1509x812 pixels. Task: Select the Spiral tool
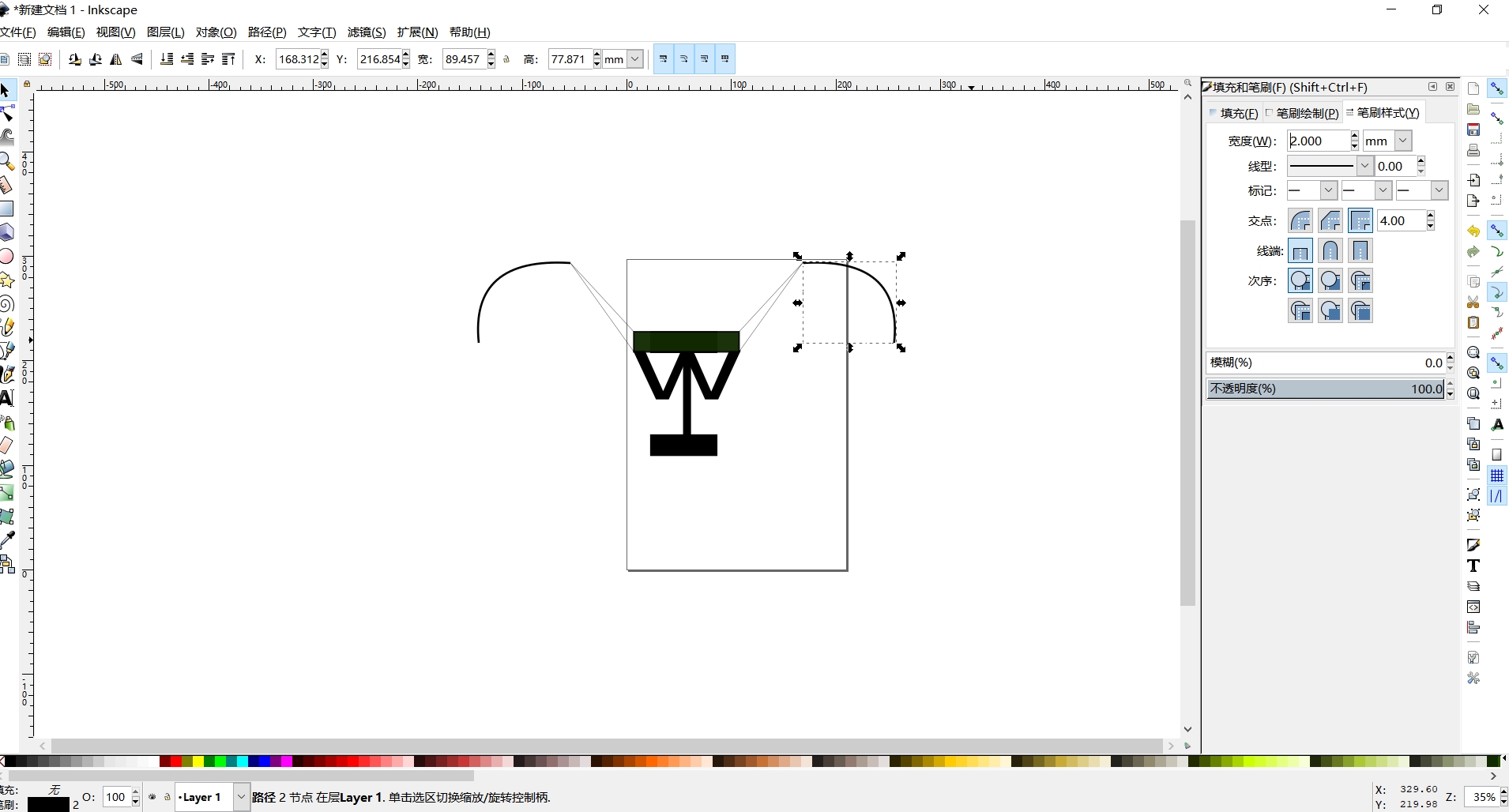(x=6, y=303)
